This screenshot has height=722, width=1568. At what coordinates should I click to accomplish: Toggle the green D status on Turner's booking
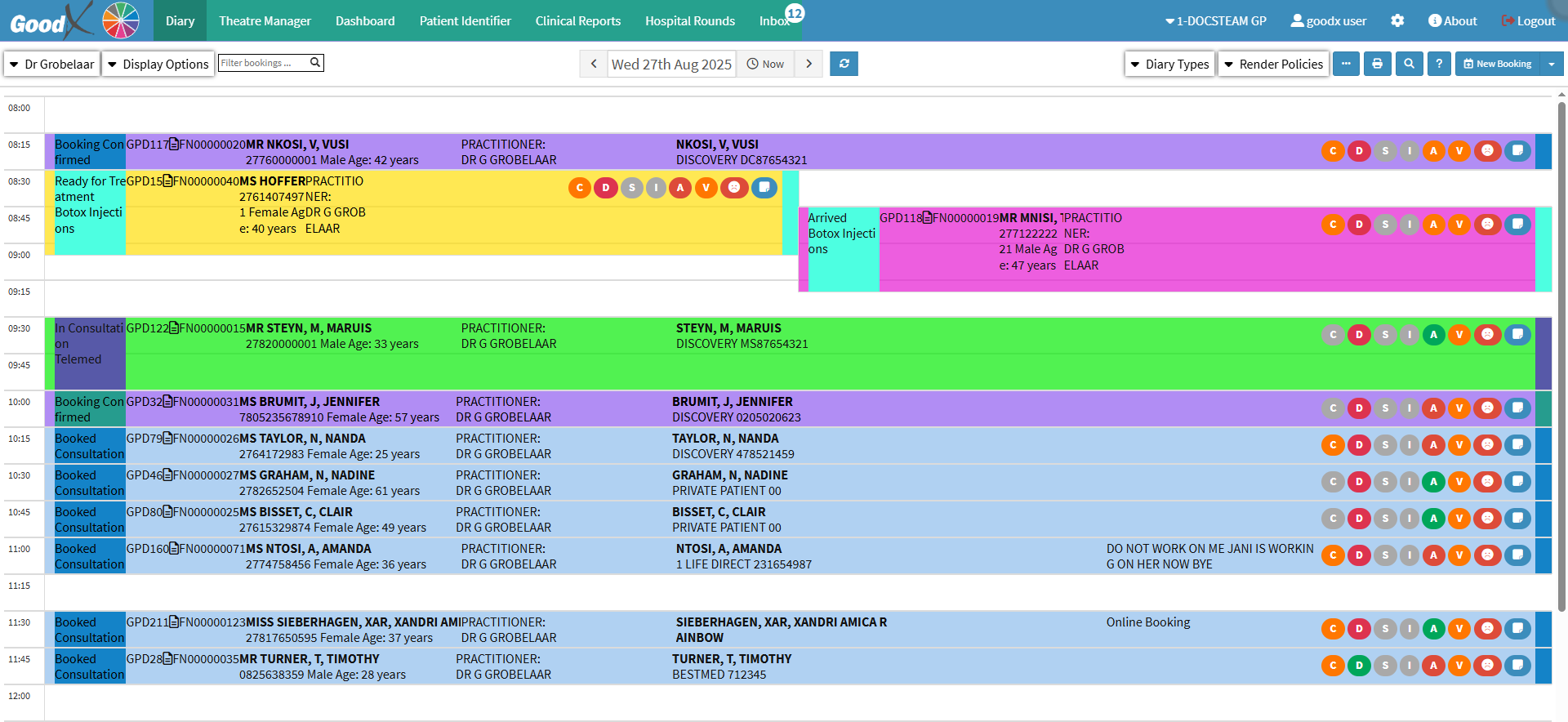(x=1359, y=665)
